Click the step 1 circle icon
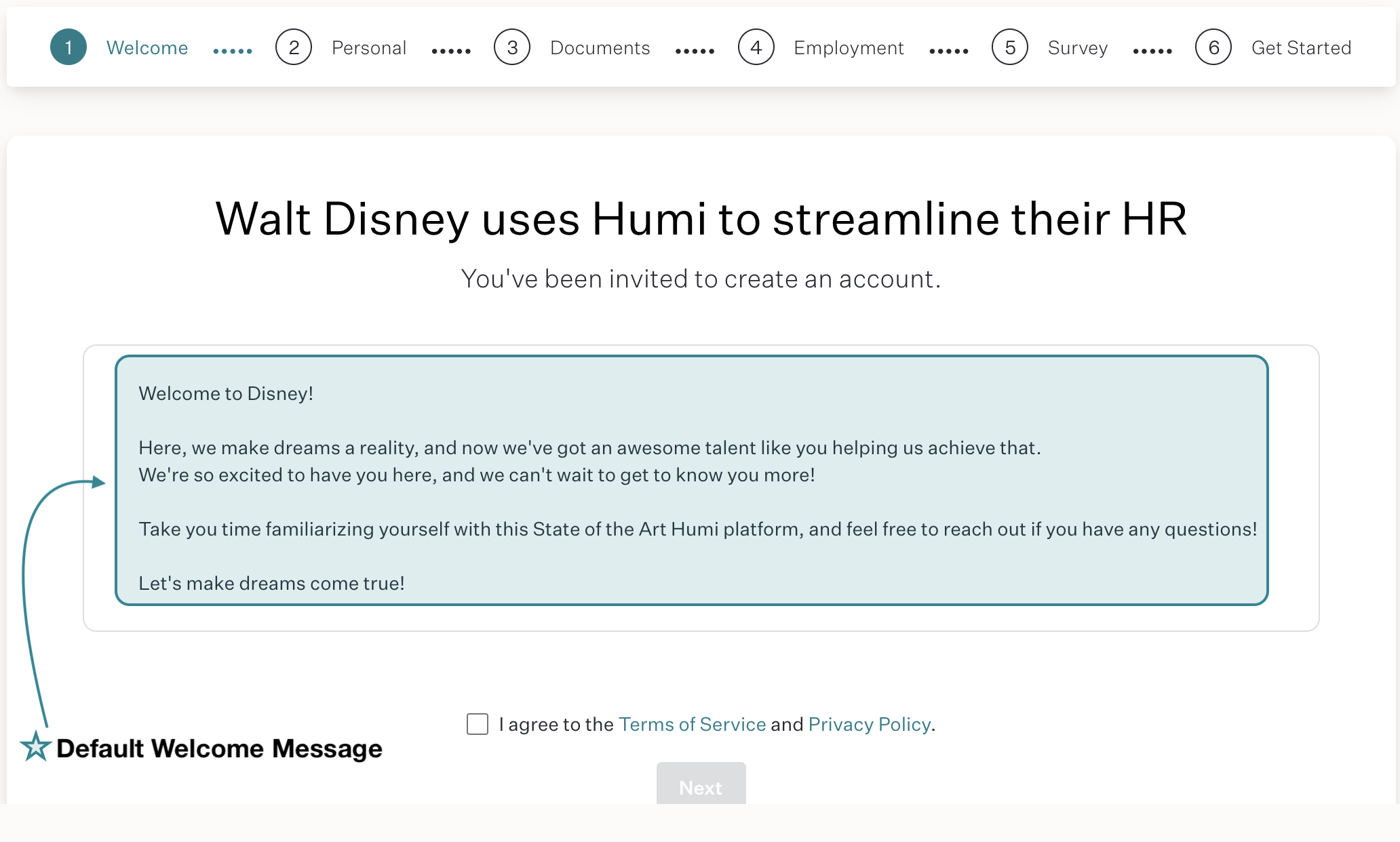This screenshot has height=842, width=1400. [69, 47]
